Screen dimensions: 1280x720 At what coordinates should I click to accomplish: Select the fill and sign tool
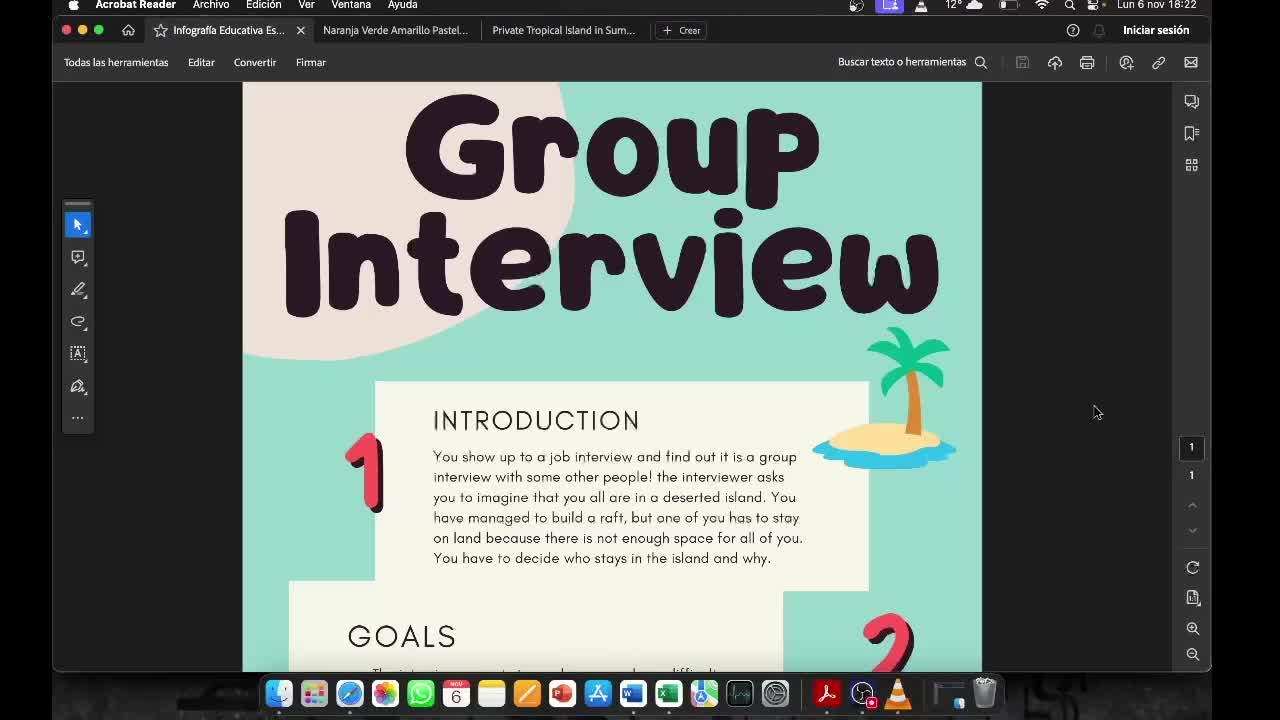pyautogui.click(x=78, y=386)
